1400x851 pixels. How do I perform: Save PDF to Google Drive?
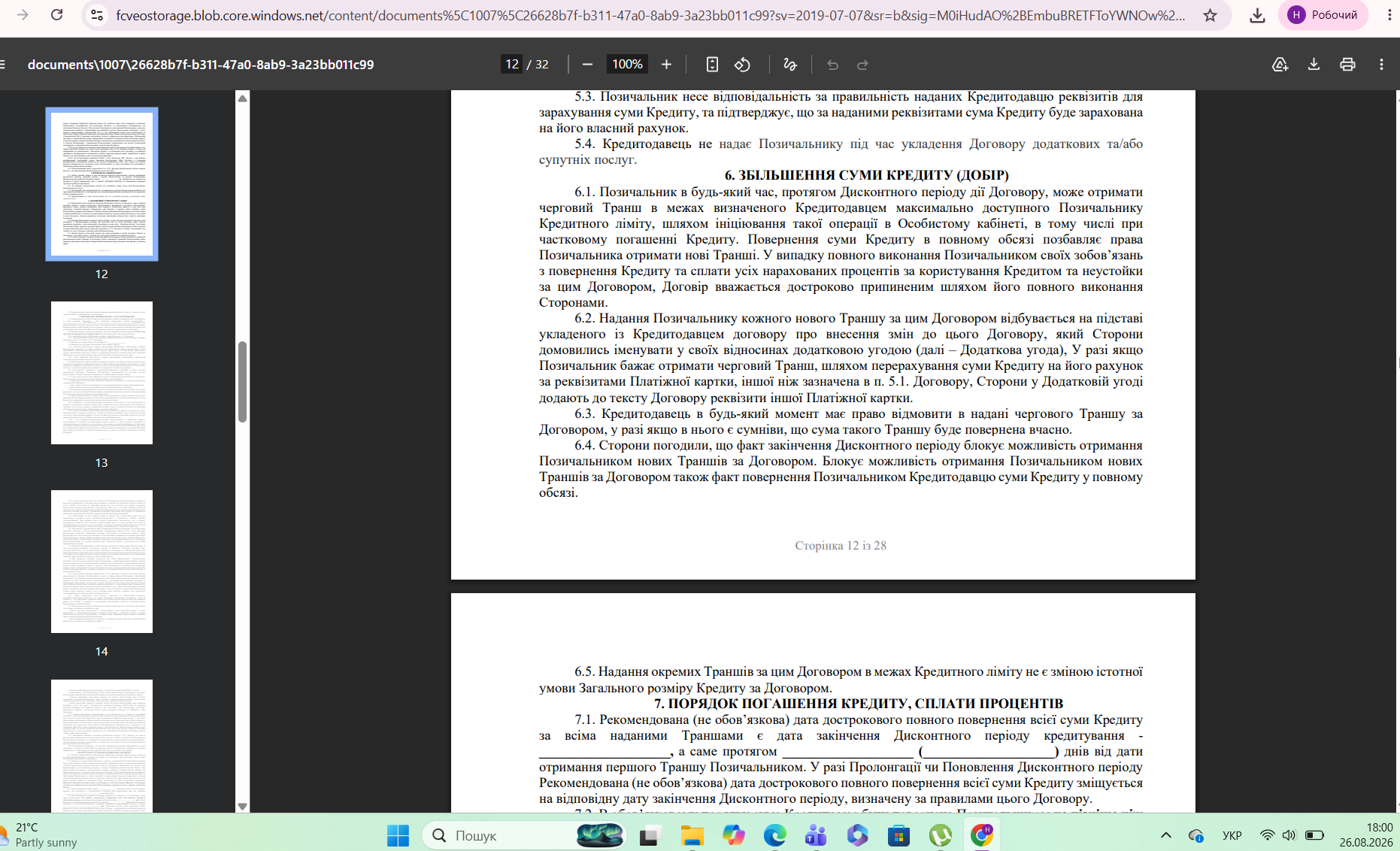[x=1280, y=65]
